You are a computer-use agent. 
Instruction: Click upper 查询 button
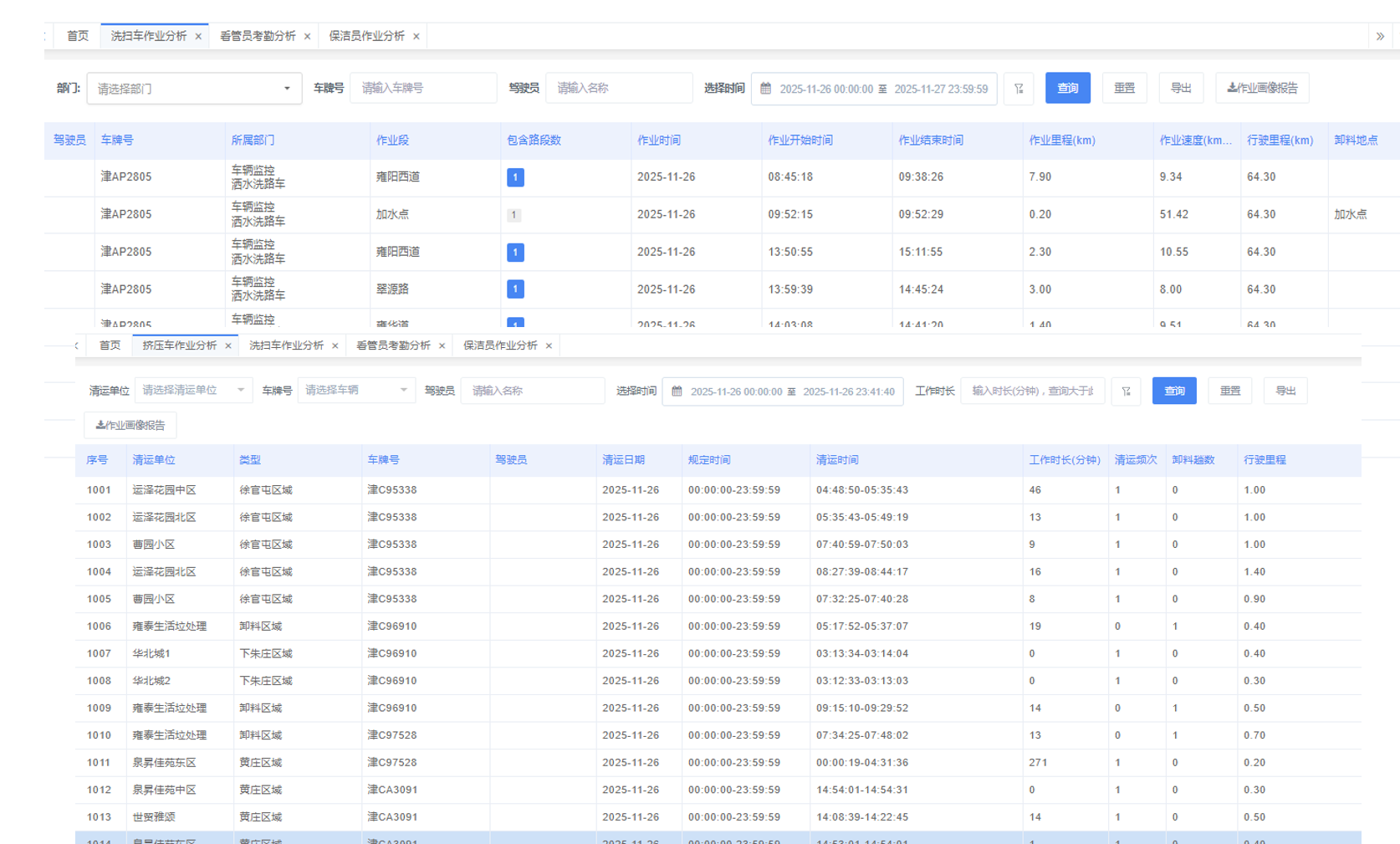pyautogui.click(x=1068, y=89)
